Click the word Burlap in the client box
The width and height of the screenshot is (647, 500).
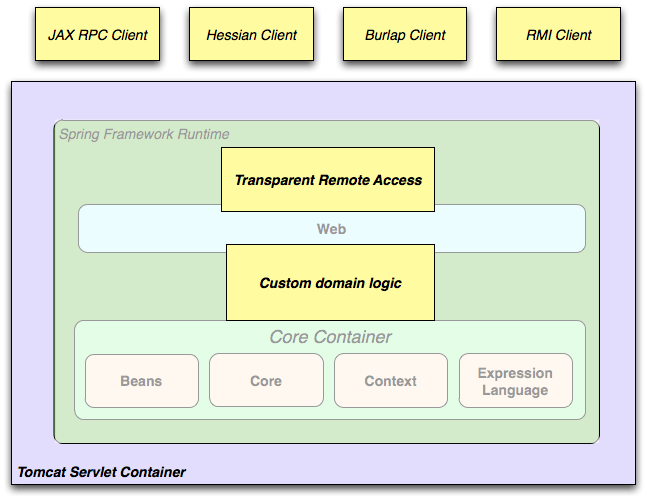tap(385, 35)
